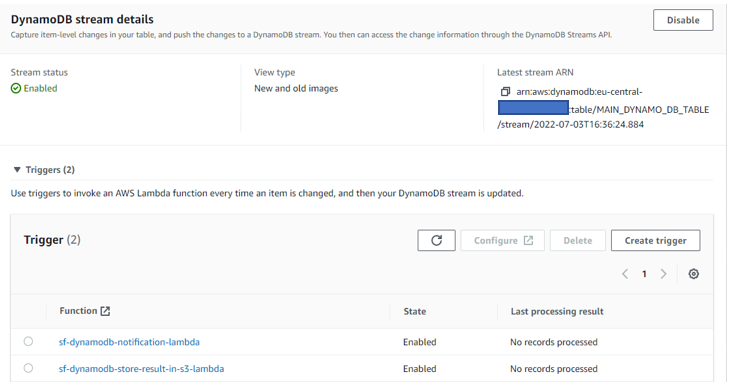Image resolution: width=729 pixels, height=387 pixels.
Task: Go to previous page of triggers
Action: click(x=625, y=274)
